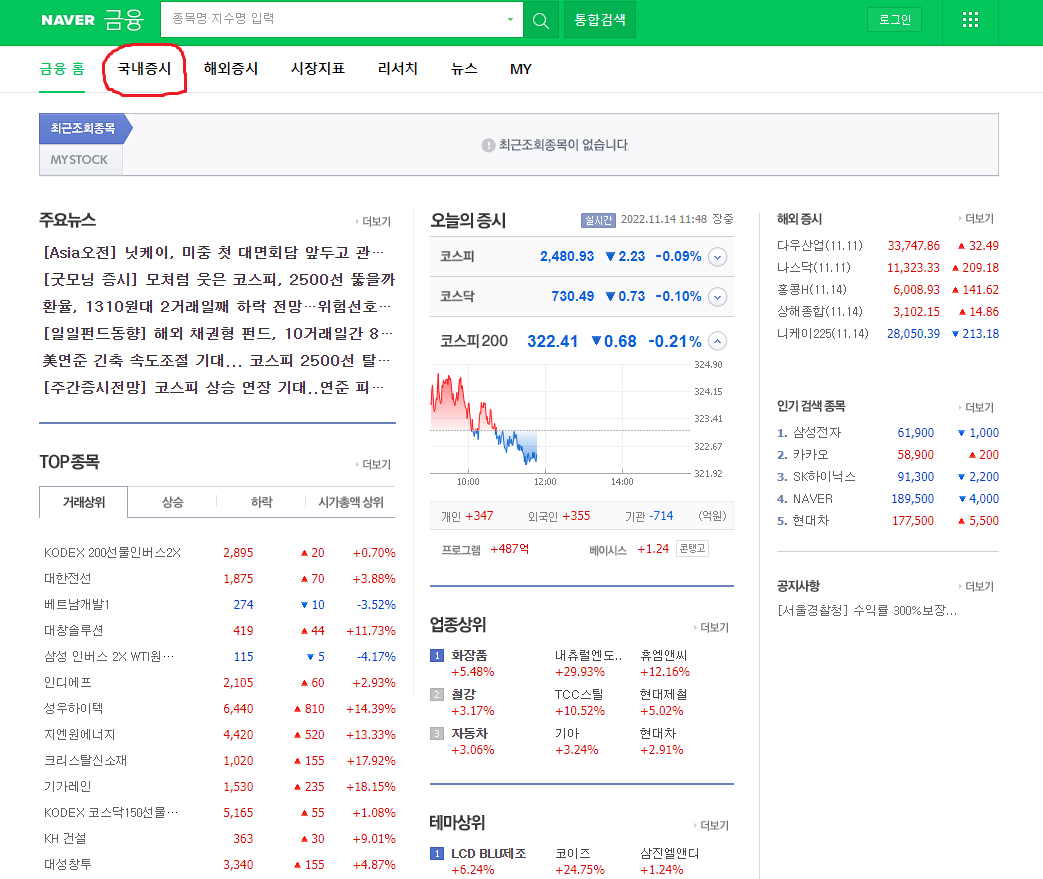1043x879 pixels.
Task: Open the MY STOCK tab
Action: (79, 159)
